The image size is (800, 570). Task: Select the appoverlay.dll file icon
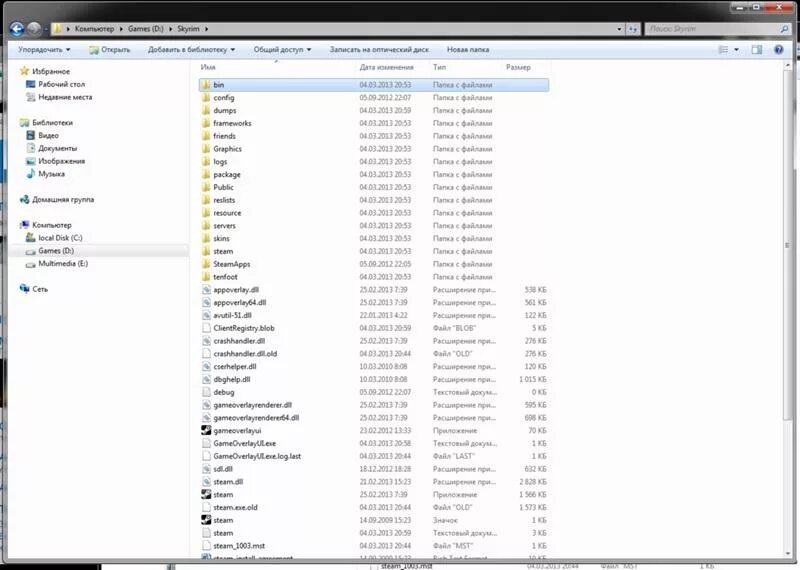pos(206,289)
